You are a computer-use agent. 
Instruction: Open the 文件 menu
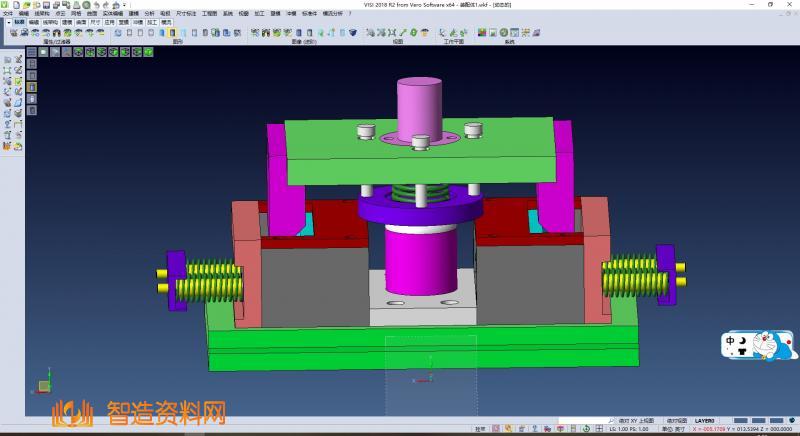pyautogui.click(x=8, y=12)
